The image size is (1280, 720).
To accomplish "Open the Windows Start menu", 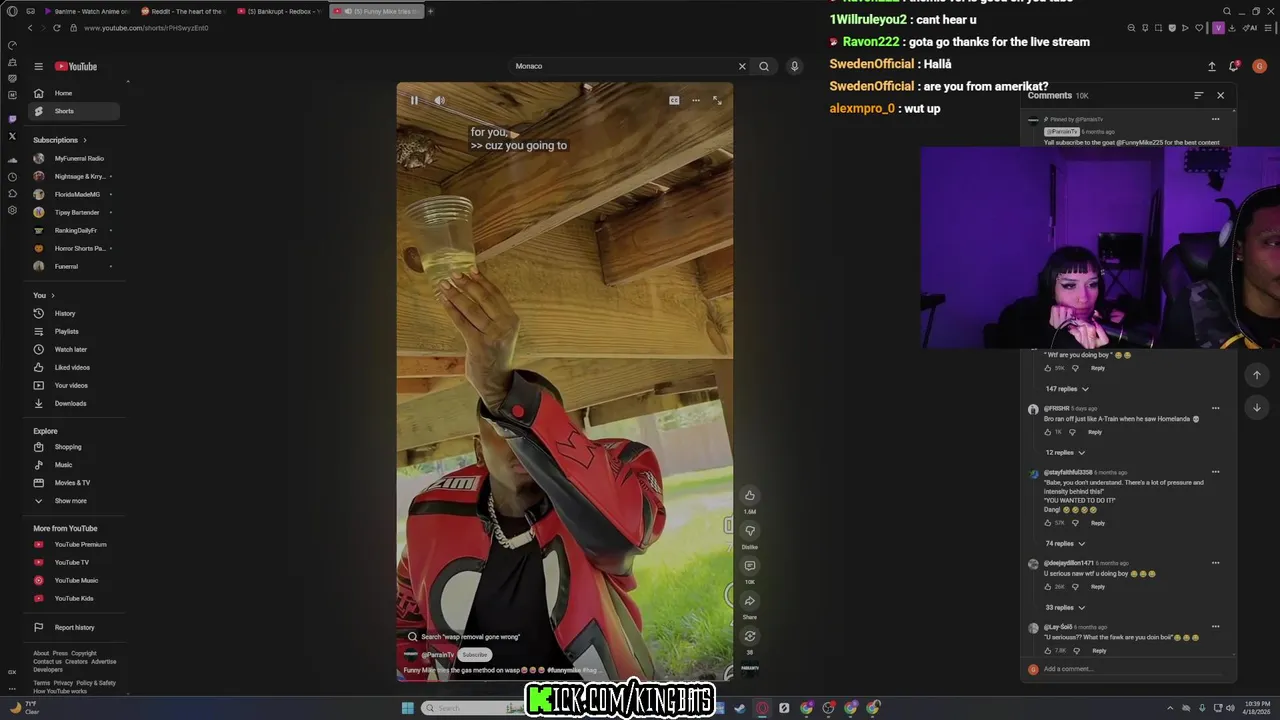I will [x=407, y=708].
